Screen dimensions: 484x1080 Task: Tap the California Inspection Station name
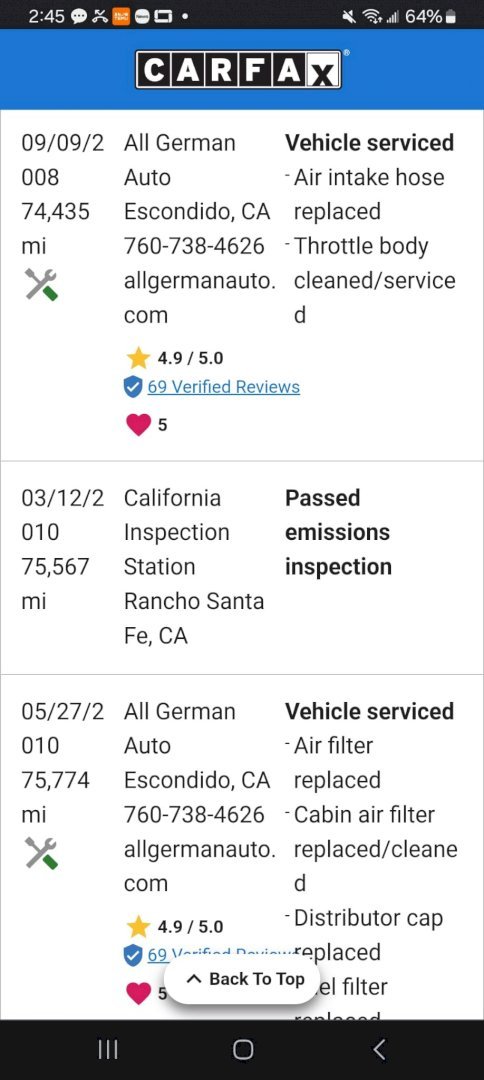[x=177, y=532]
